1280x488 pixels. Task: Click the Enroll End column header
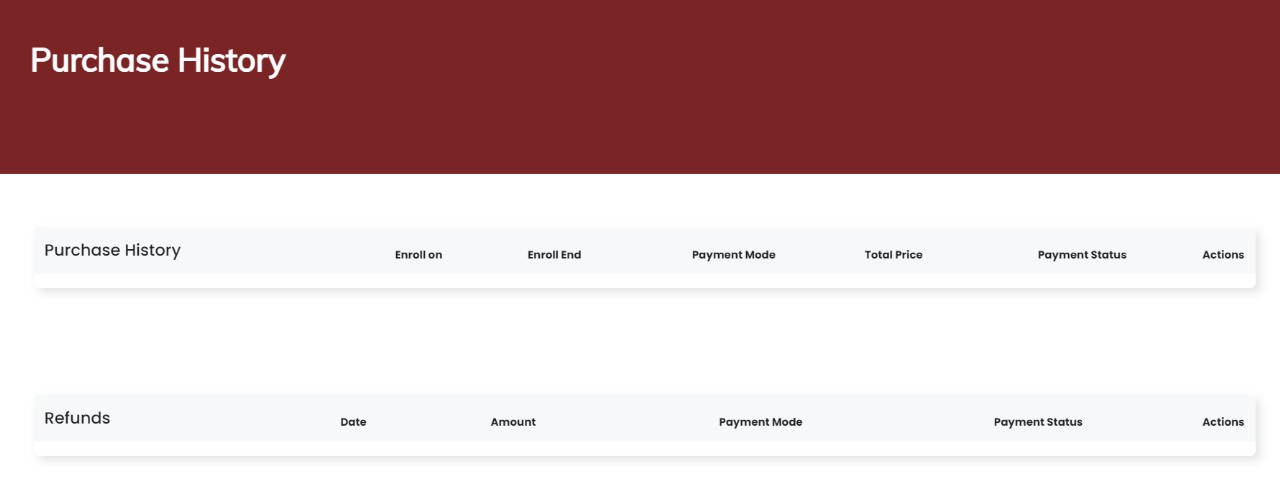pos(554,255)
